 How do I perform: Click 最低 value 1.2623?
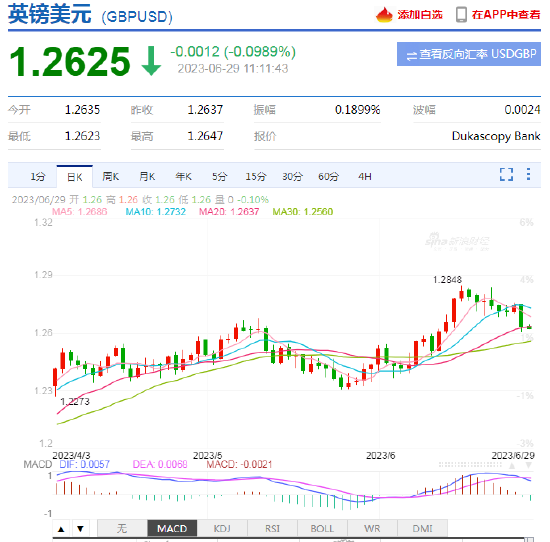(x=82, y=136)
